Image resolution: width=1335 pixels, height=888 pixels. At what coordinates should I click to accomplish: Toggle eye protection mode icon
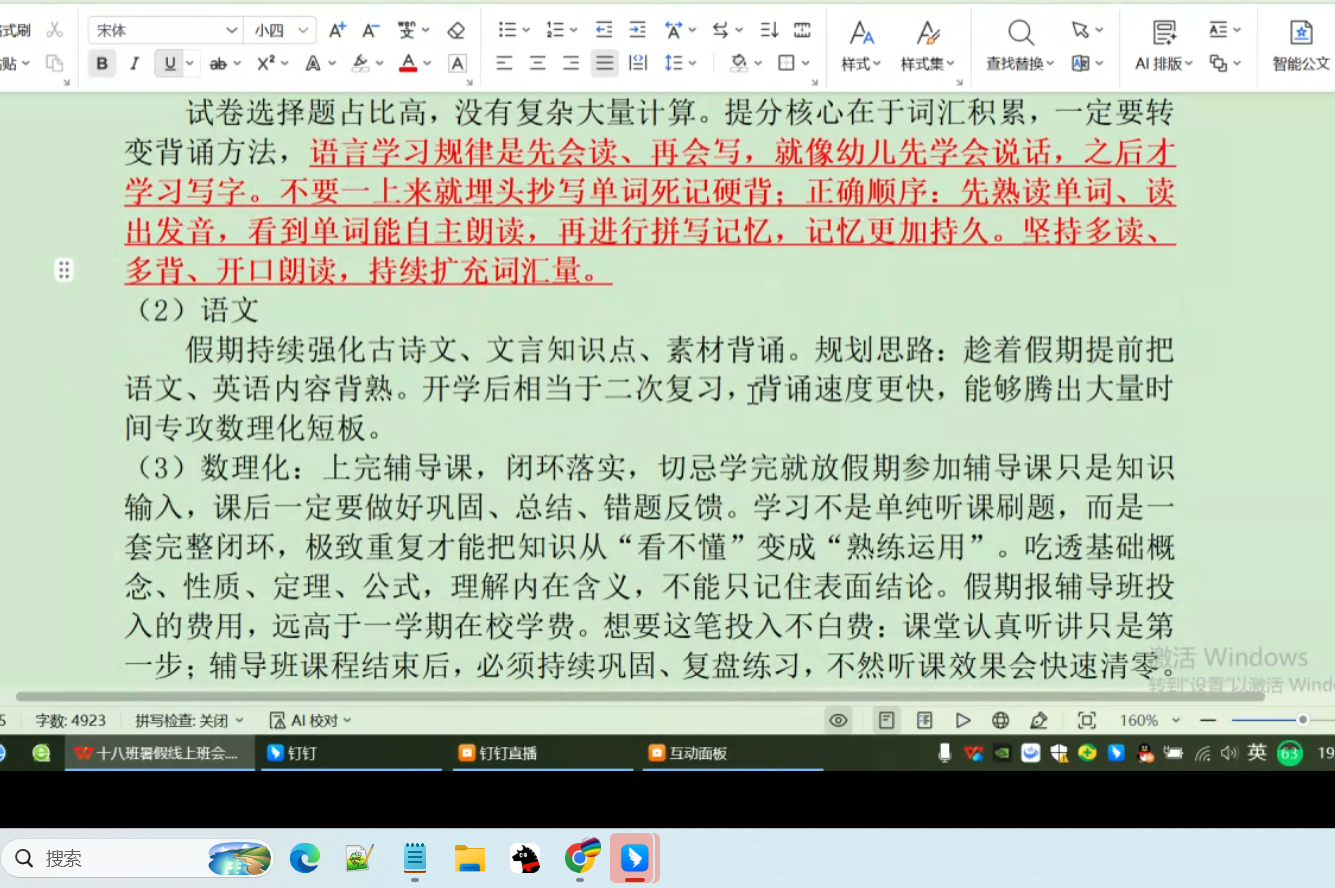pos(839,720)
